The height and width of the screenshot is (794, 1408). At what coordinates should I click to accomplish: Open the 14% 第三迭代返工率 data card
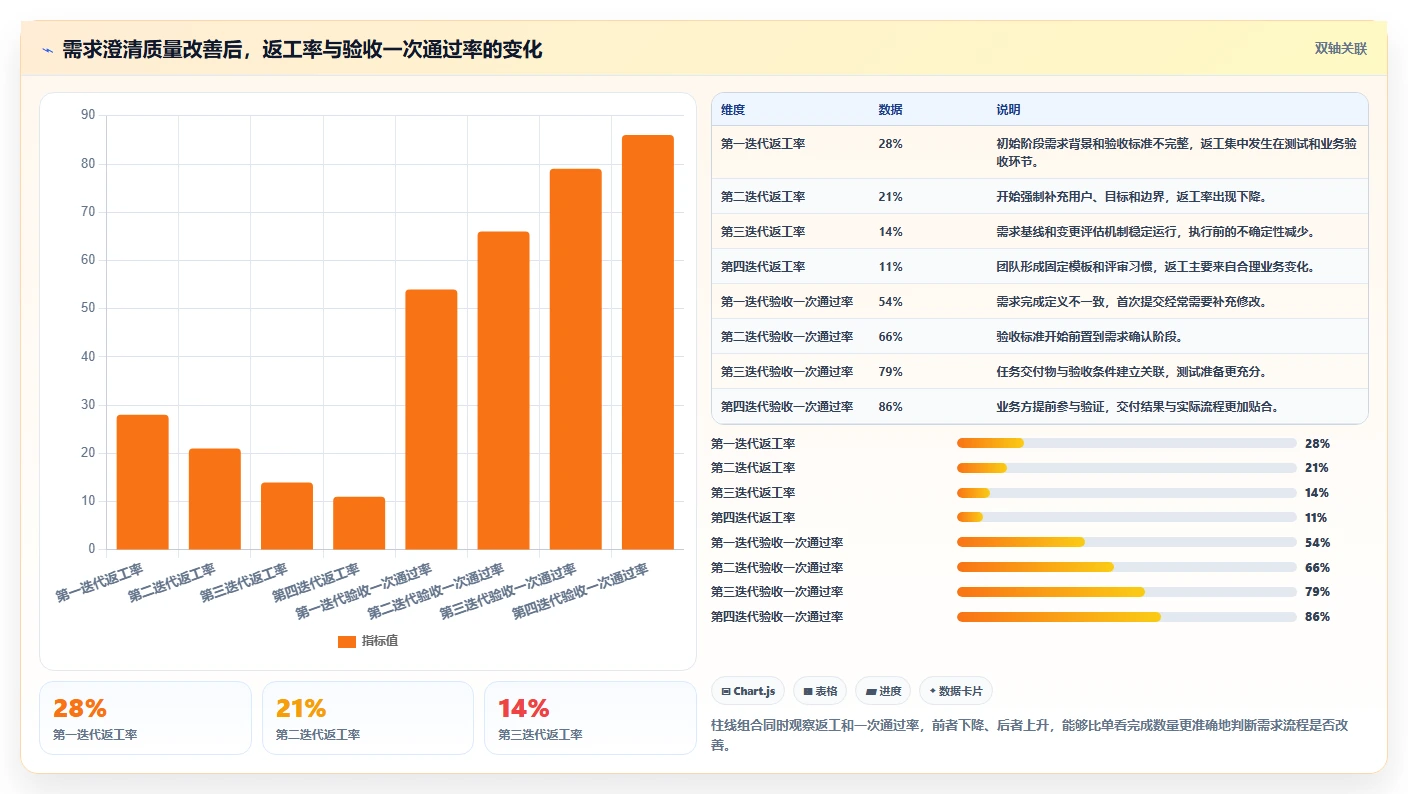tap(590, 718)
